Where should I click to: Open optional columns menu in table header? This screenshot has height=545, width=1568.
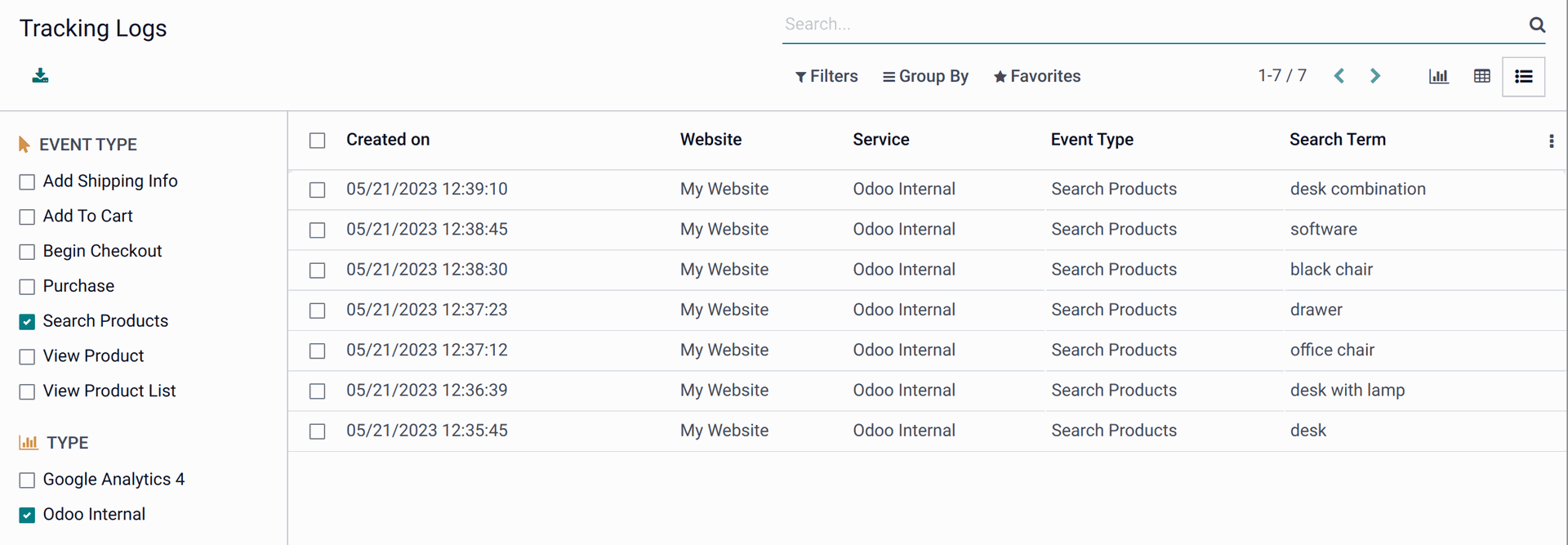pos(1552,141)
